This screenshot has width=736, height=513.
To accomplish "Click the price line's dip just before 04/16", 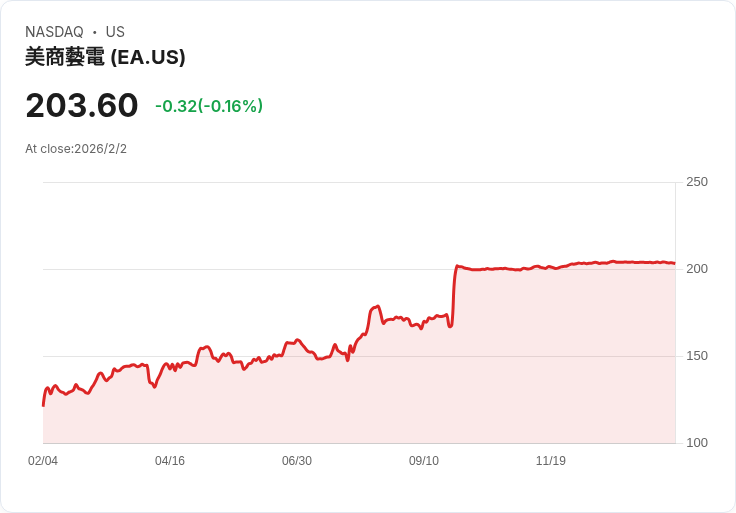I will point(154,386).
